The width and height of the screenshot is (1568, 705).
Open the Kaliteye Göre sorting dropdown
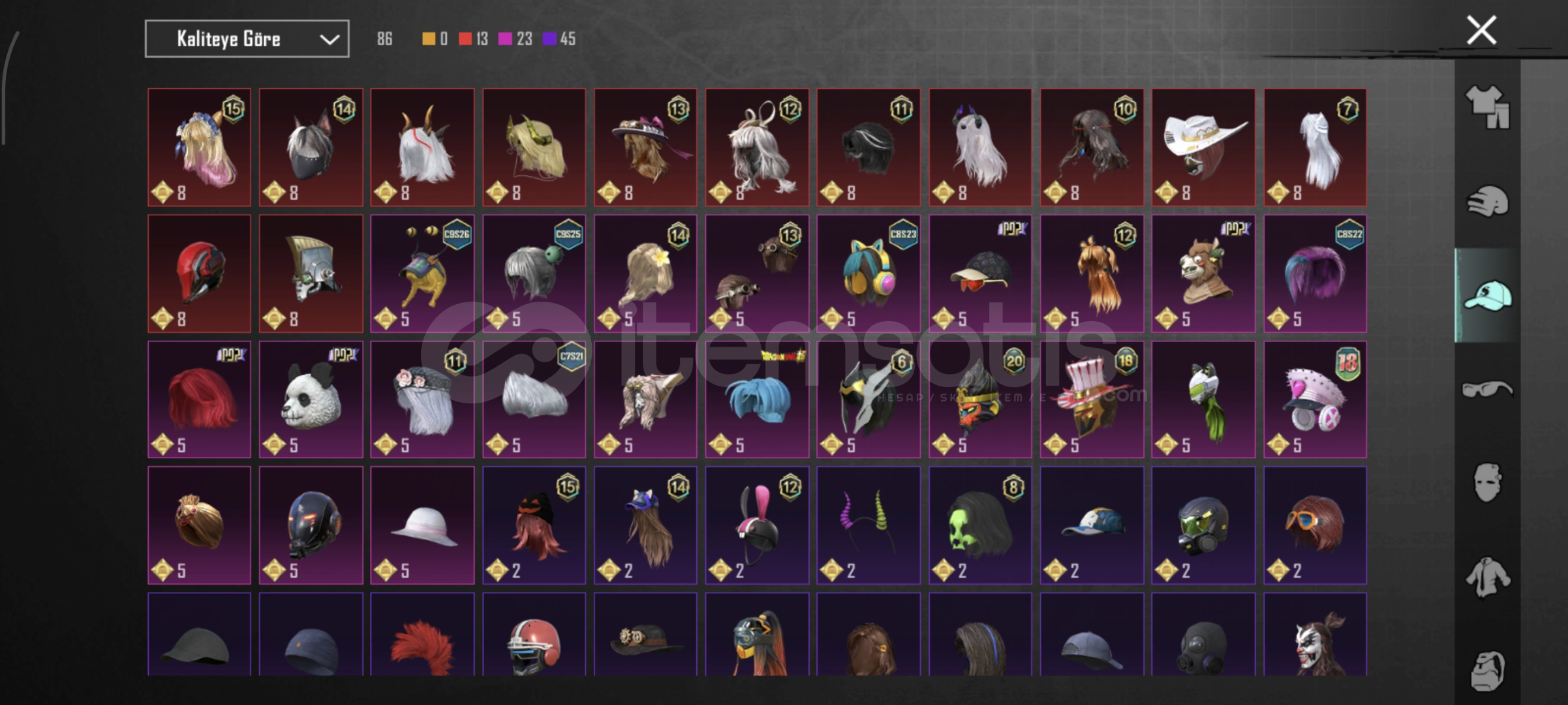tap(247, 39)
